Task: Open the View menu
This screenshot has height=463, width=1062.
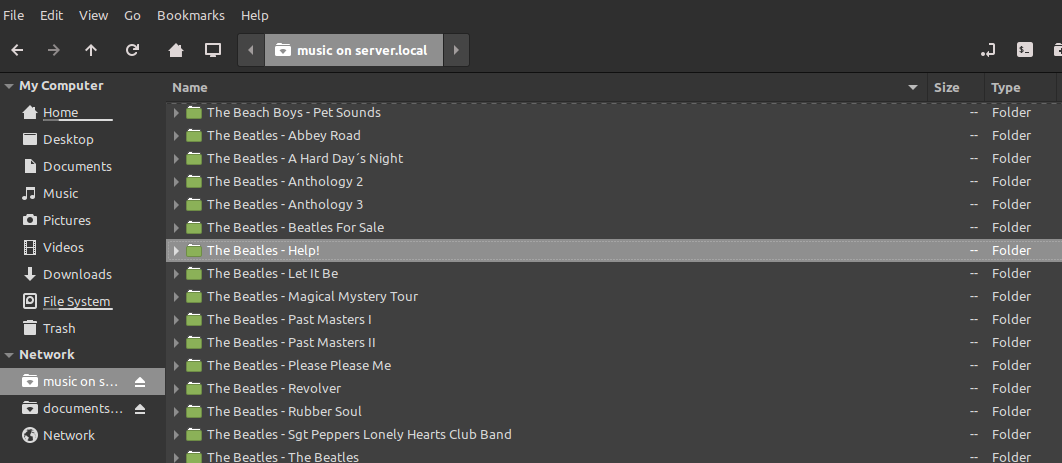Action: pos(93,16)
